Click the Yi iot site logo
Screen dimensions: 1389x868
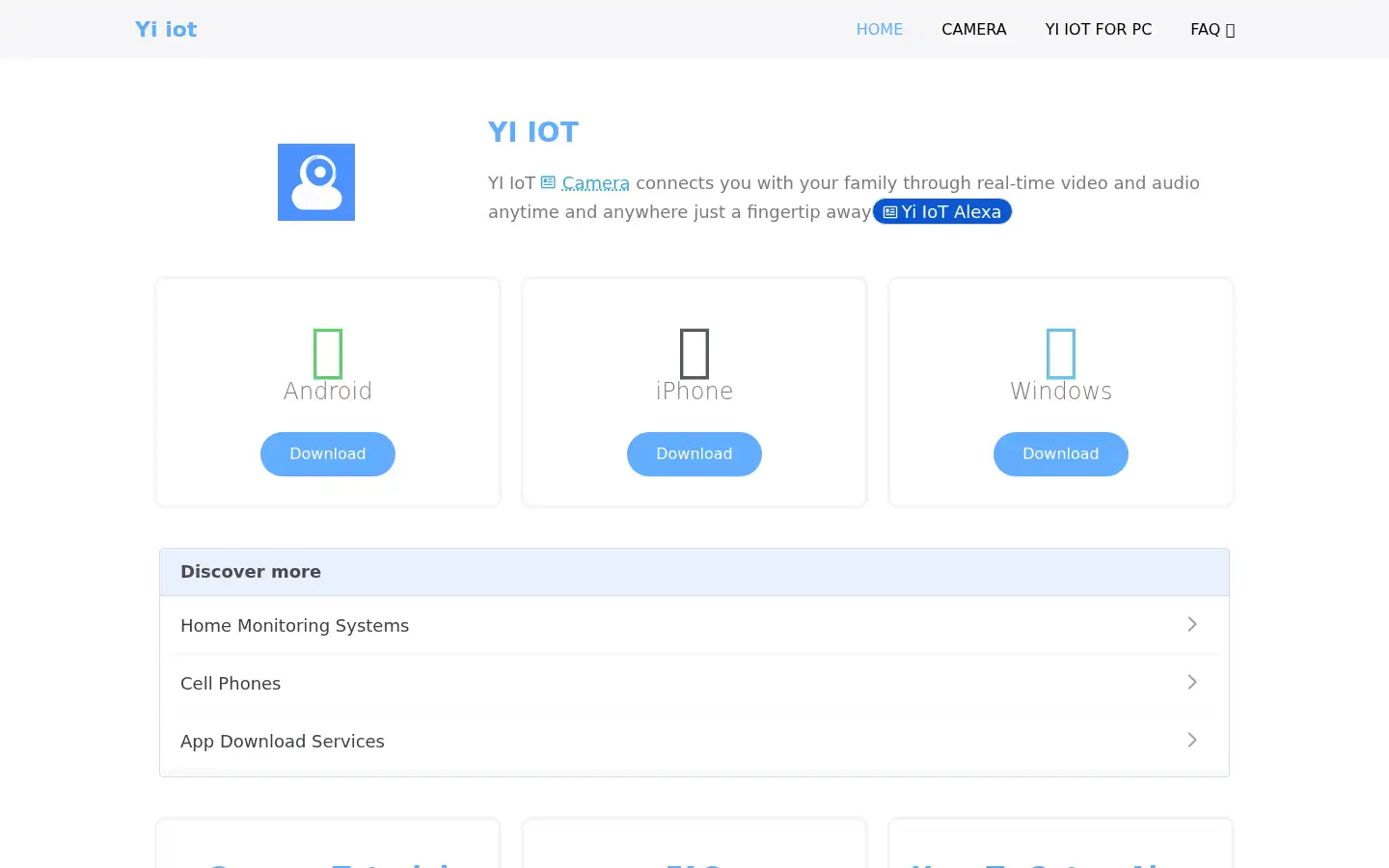coord(166,29)
